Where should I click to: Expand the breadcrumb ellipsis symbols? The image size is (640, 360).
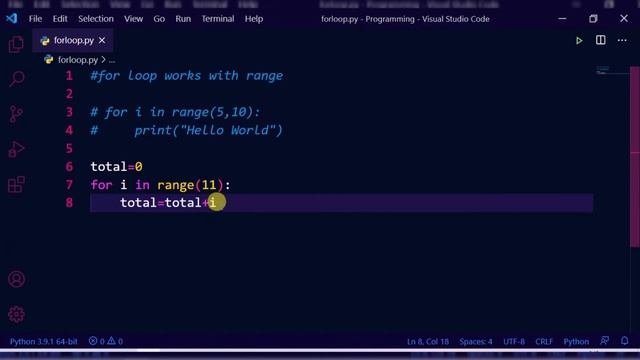click(x=112, y=60)
